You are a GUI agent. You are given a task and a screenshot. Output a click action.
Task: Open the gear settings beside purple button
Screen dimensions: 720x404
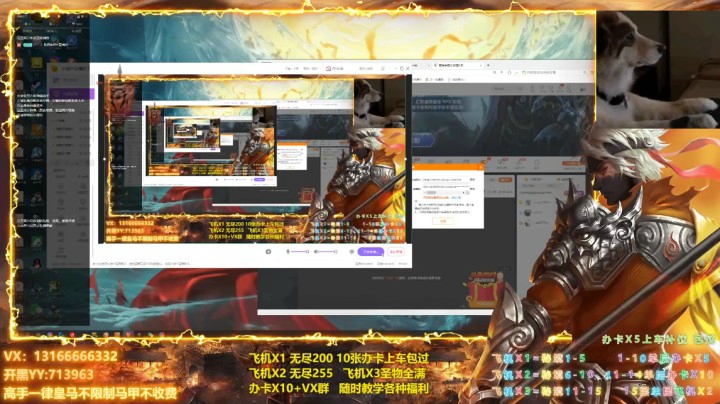click(x=352, y=252)
